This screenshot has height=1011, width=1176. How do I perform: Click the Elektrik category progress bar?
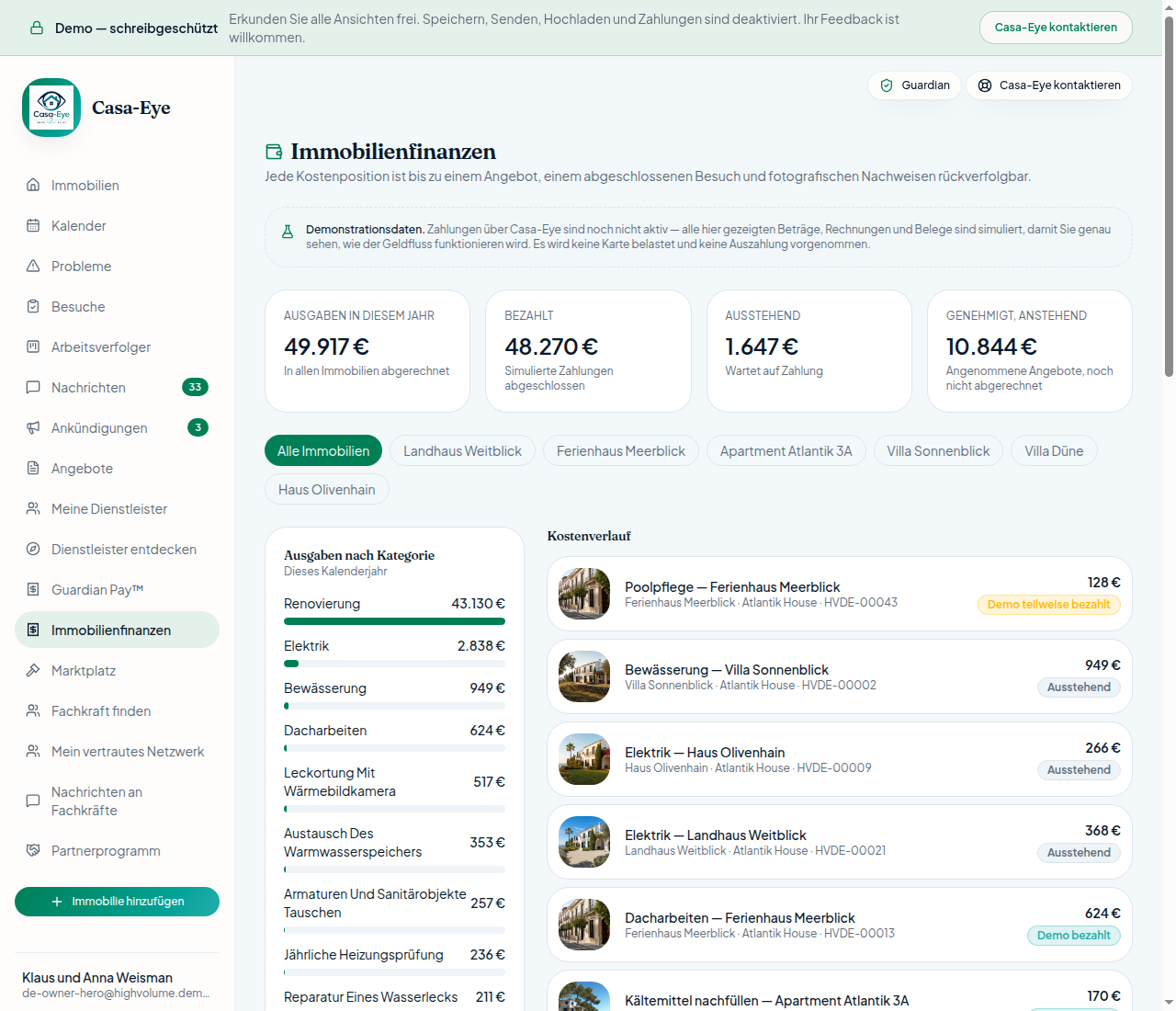[394, 664]
